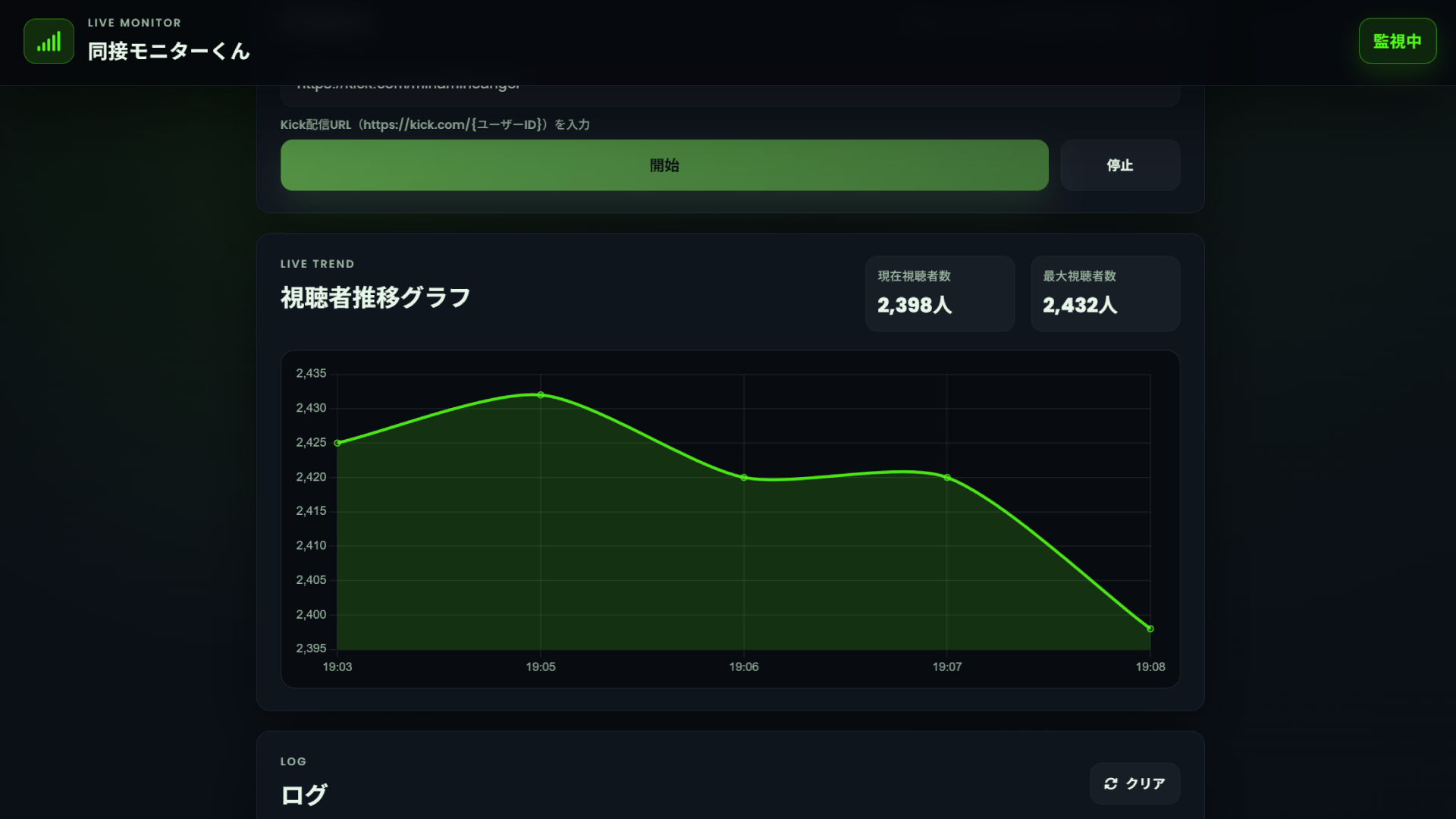Click the data point at 19:03

(338, 441)
